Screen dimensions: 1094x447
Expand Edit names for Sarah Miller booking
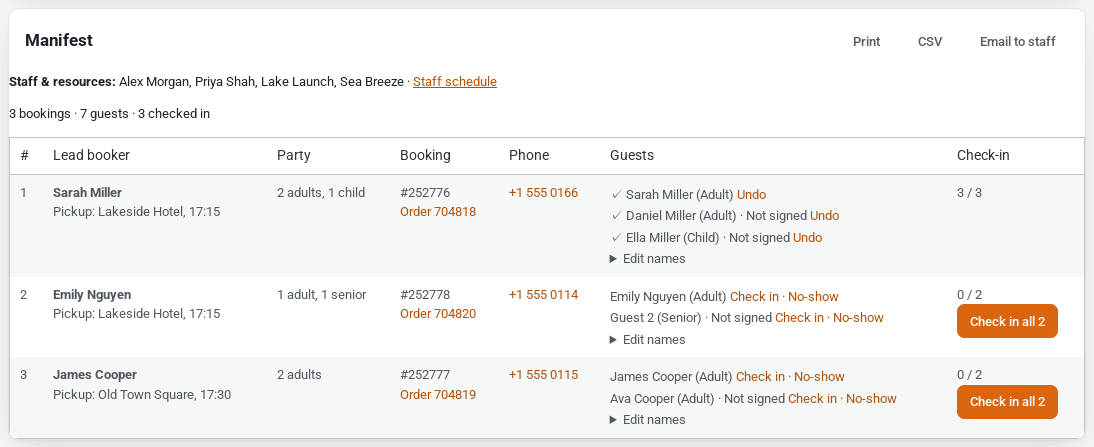coord(647,259)
